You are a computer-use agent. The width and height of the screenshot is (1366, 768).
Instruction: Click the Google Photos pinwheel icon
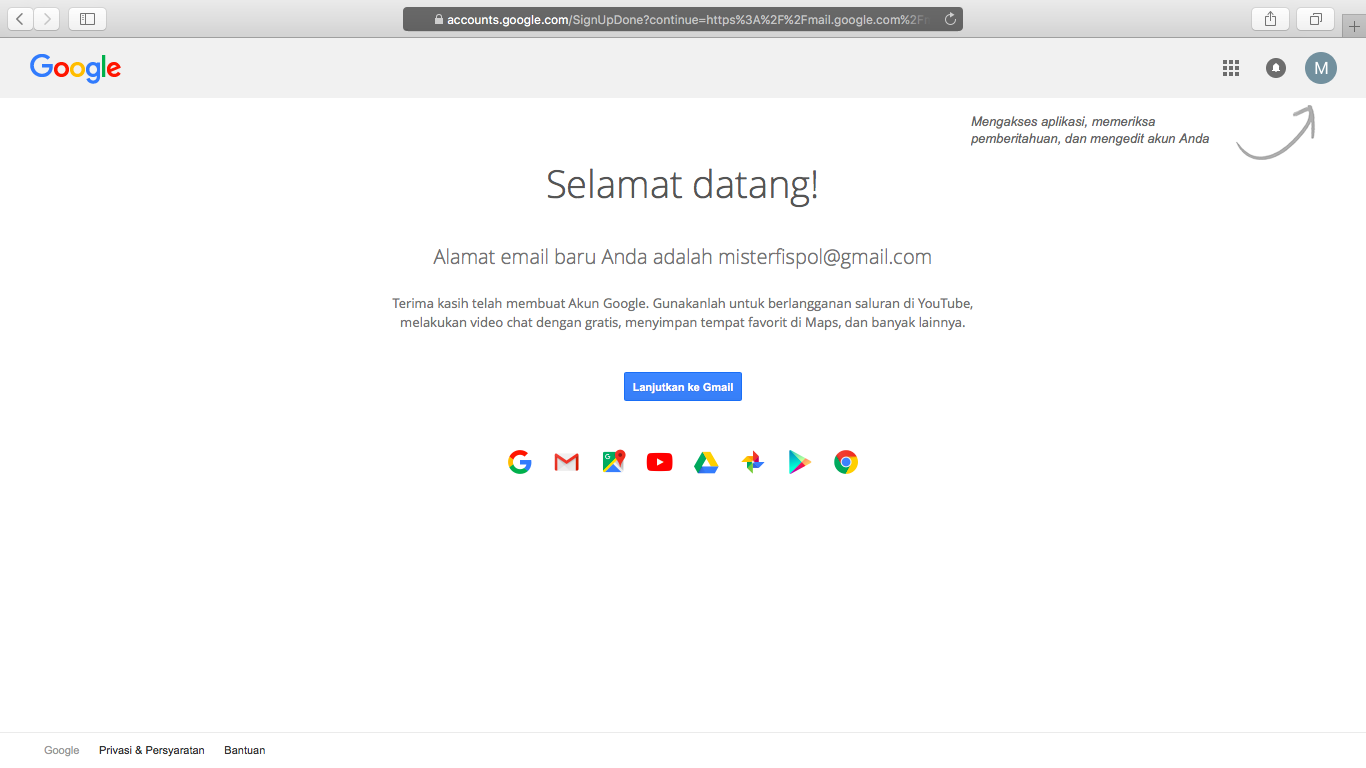[753, 462]
